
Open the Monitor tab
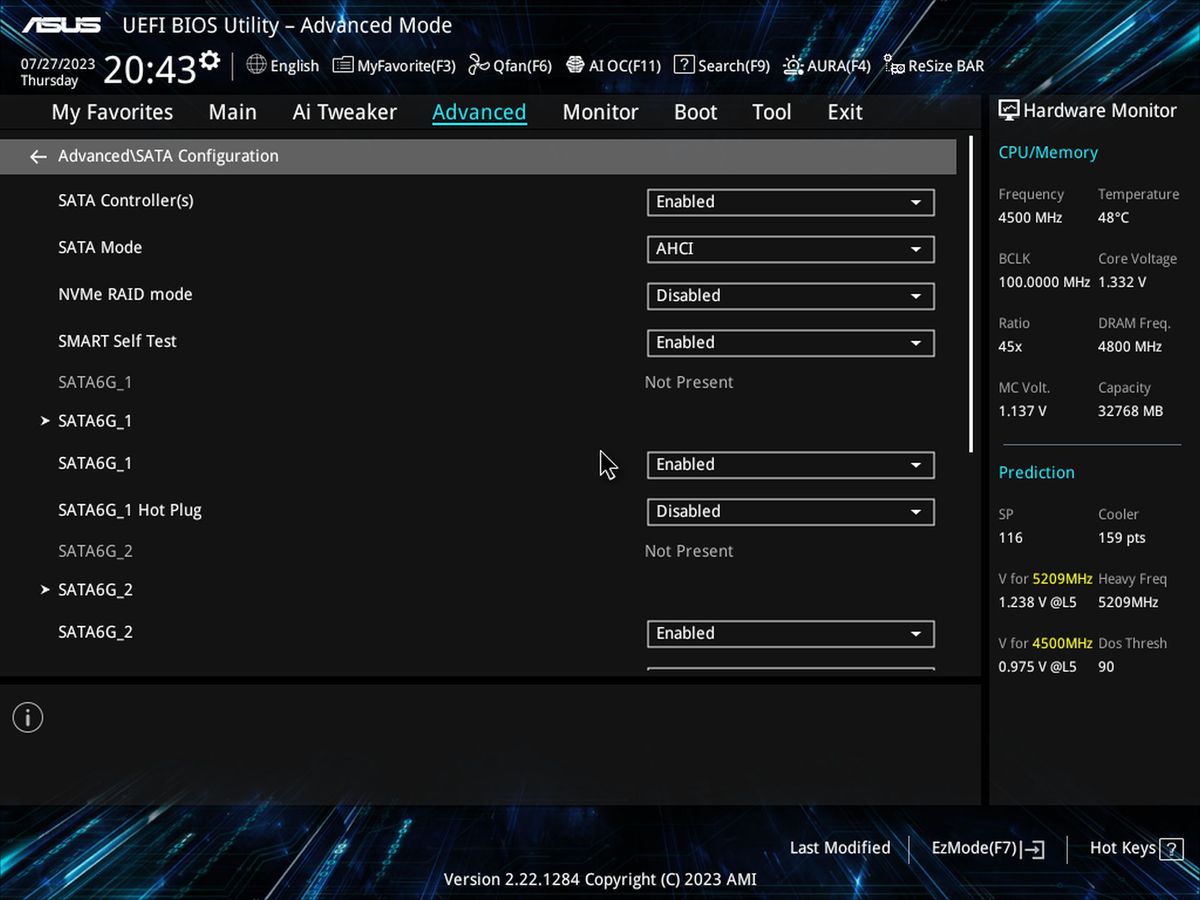point(600,112)
